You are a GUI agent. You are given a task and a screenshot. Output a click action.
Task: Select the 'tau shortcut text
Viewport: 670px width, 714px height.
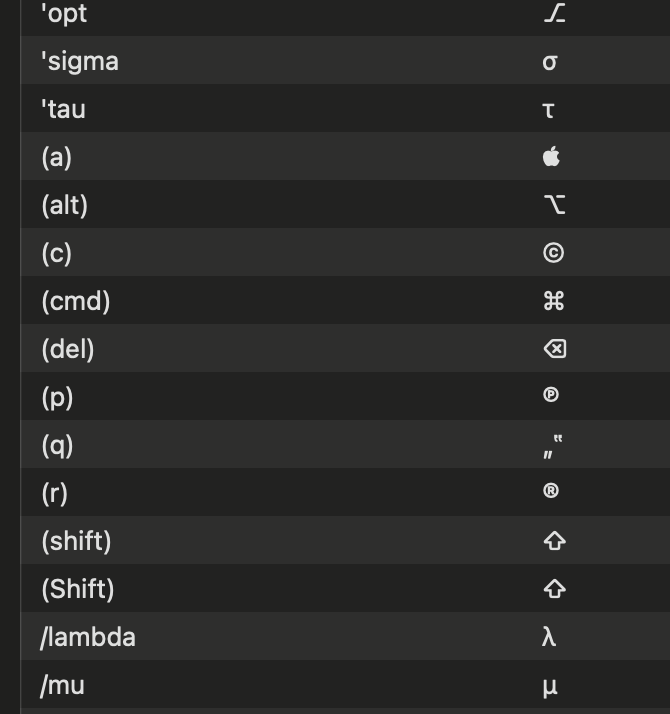click(x=63, y=109)
